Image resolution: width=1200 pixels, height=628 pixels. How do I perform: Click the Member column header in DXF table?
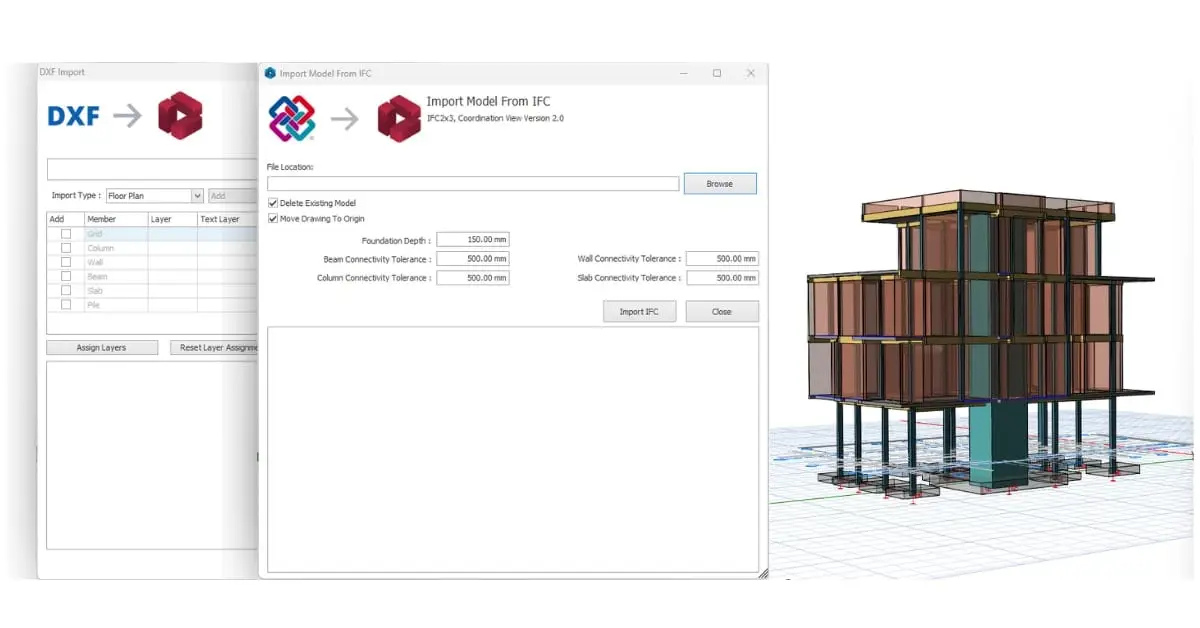115,219
